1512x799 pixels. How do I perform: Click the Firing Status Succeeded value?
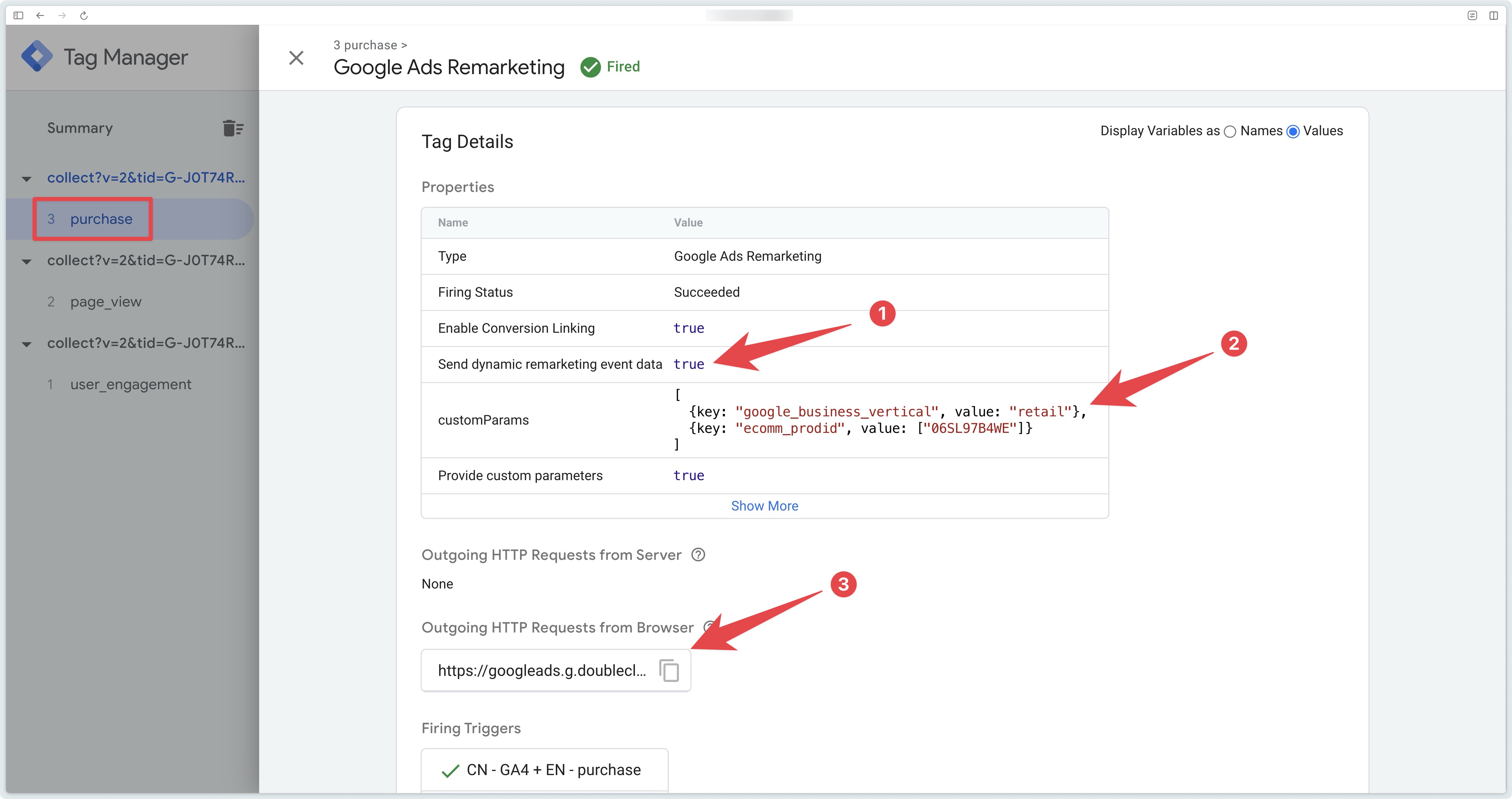(707, 292)
